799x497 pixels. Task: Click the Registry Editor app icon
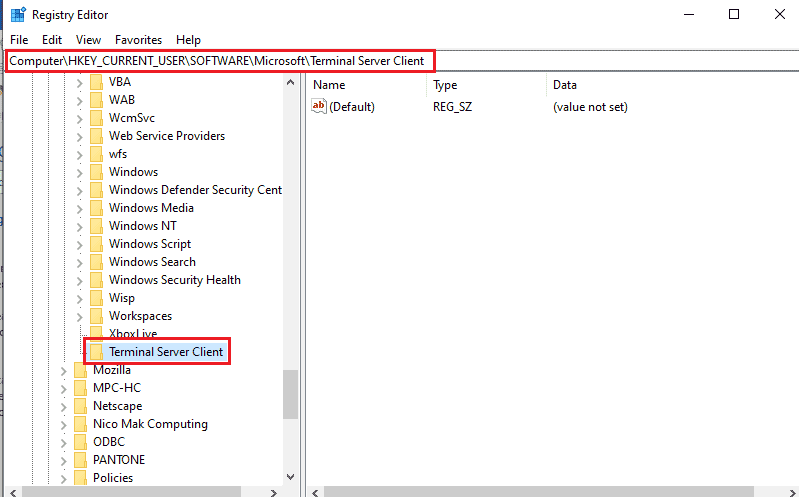tap(18, 15)
